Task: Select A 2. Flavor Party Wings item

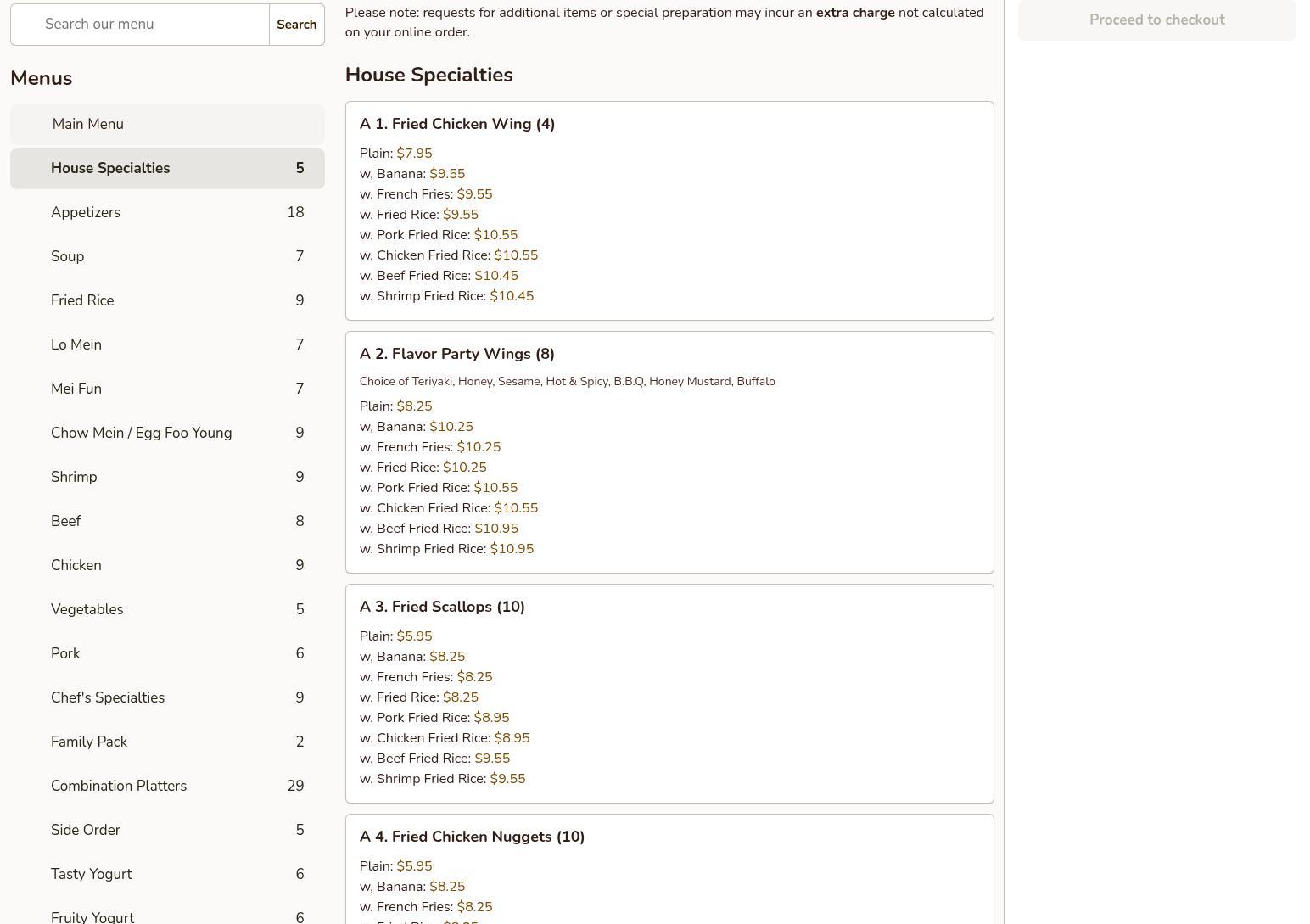Action: (456, 355)
